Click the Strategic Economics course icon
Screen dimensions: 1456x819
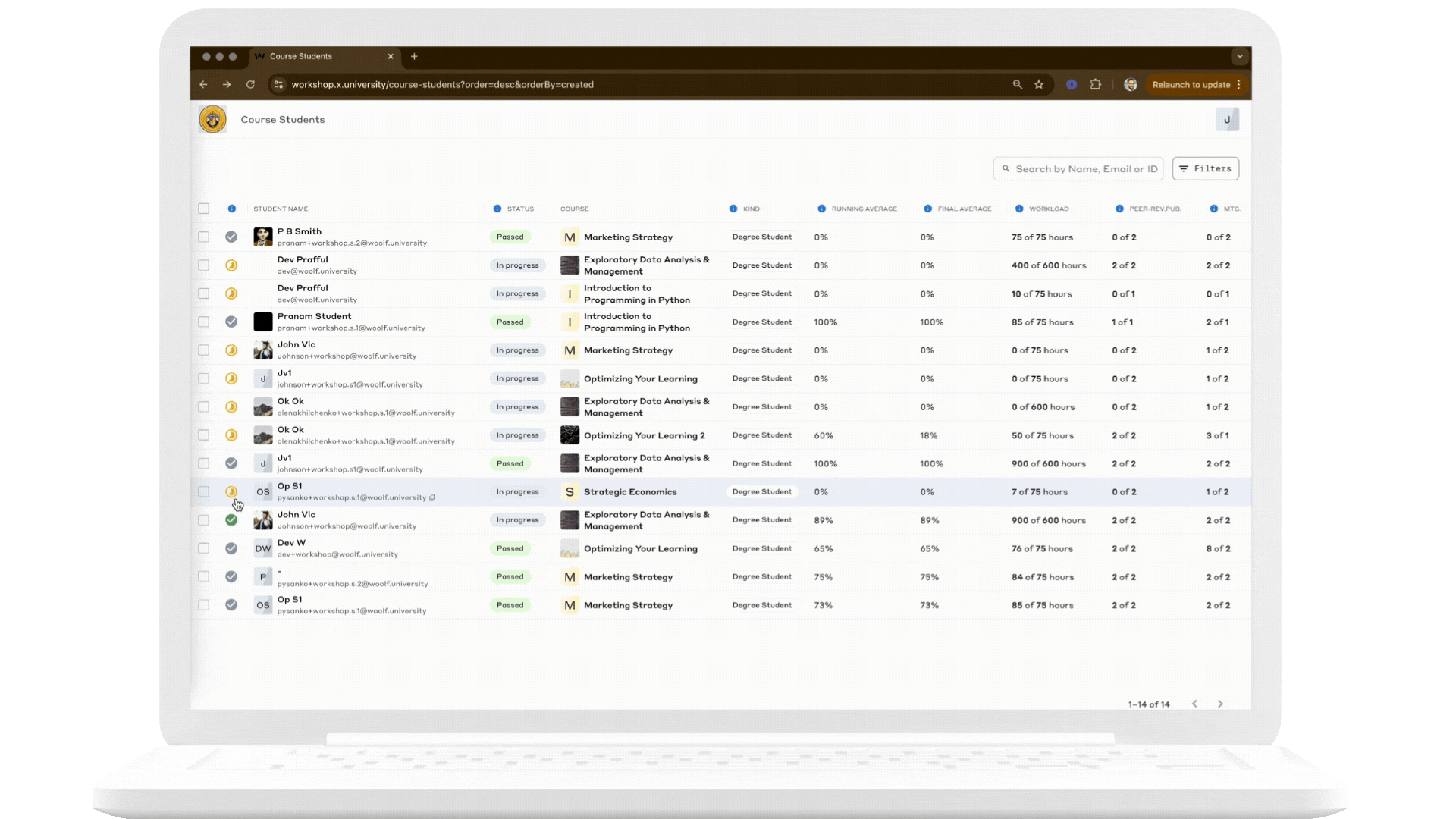tap(570, 491)
